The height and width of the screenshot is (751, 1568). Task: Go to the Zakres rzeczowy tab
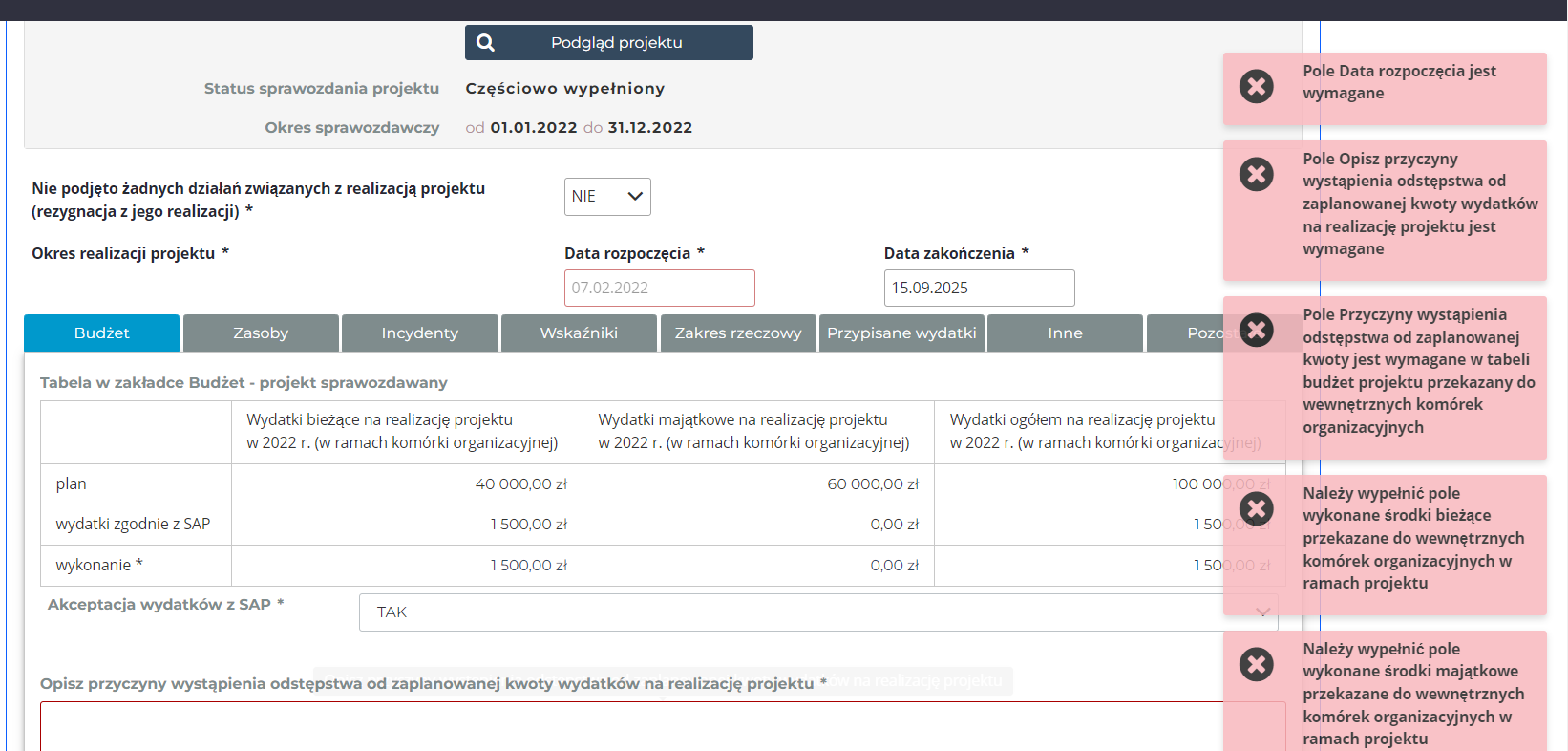pyautogui.click(x=737, y=333)
